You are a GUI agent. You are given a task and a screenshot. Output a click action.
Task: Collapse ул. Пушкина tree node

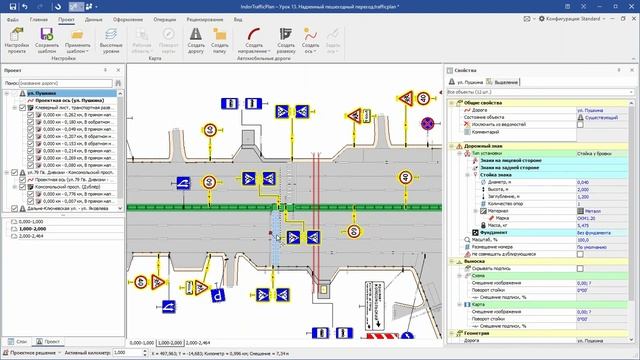point(7,93)
